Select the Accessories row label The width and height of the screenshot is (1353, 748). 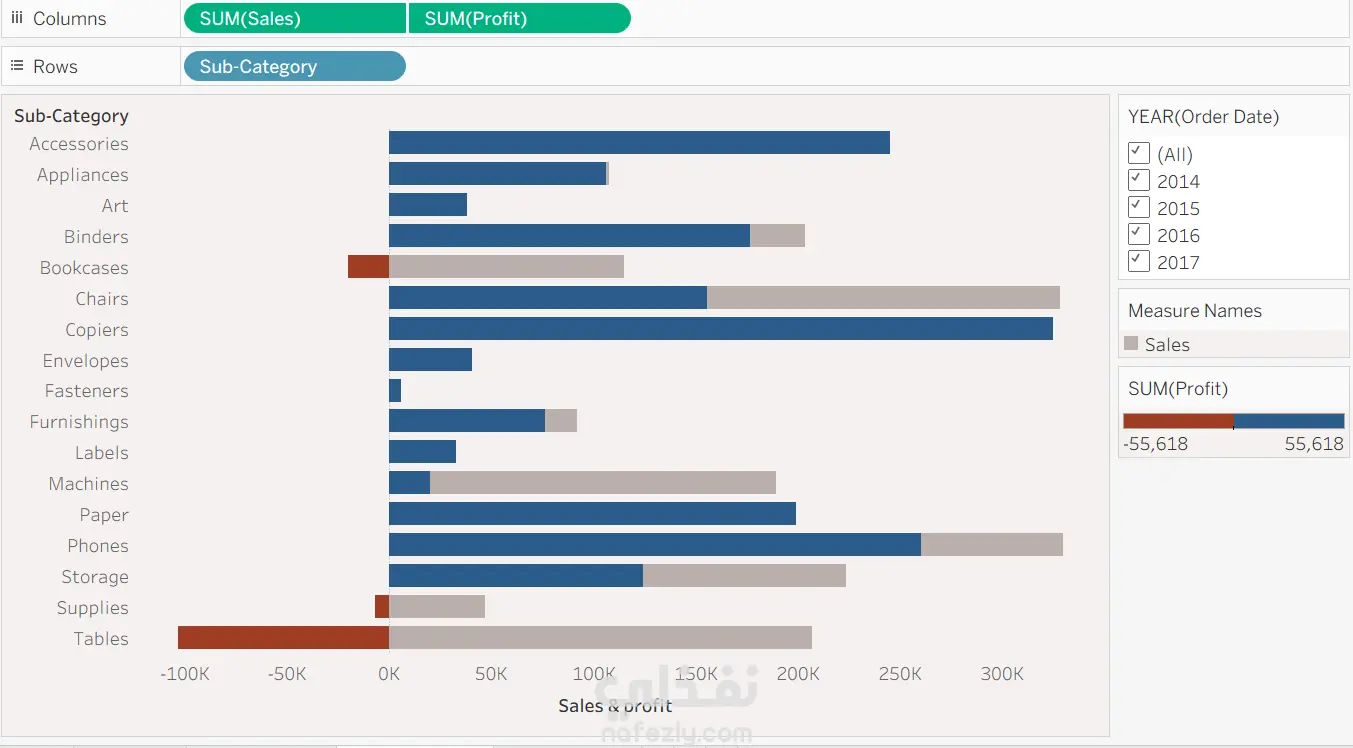click(x=79, y=144)
